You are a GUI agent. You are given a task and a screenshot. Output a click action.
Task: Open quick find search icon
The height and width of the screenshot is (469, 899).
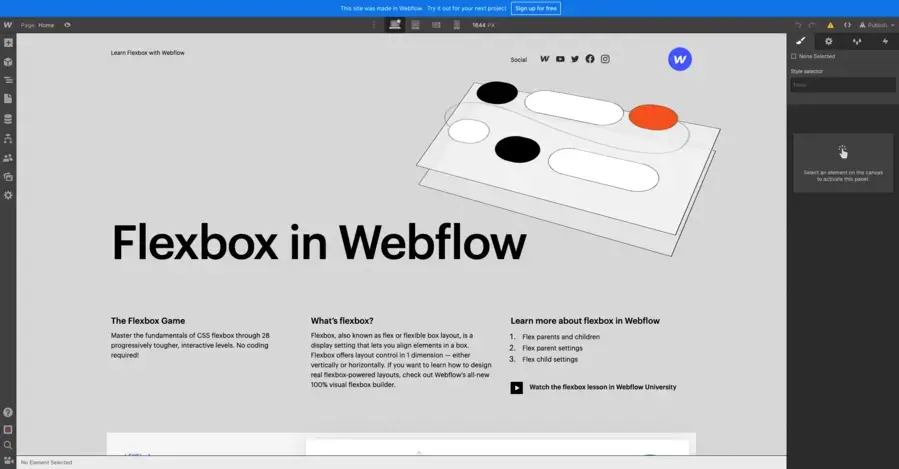click(8, 445)
